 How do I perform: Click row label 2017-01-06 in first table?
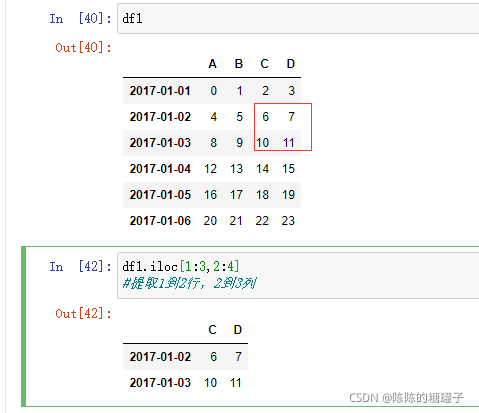point(160,221)
